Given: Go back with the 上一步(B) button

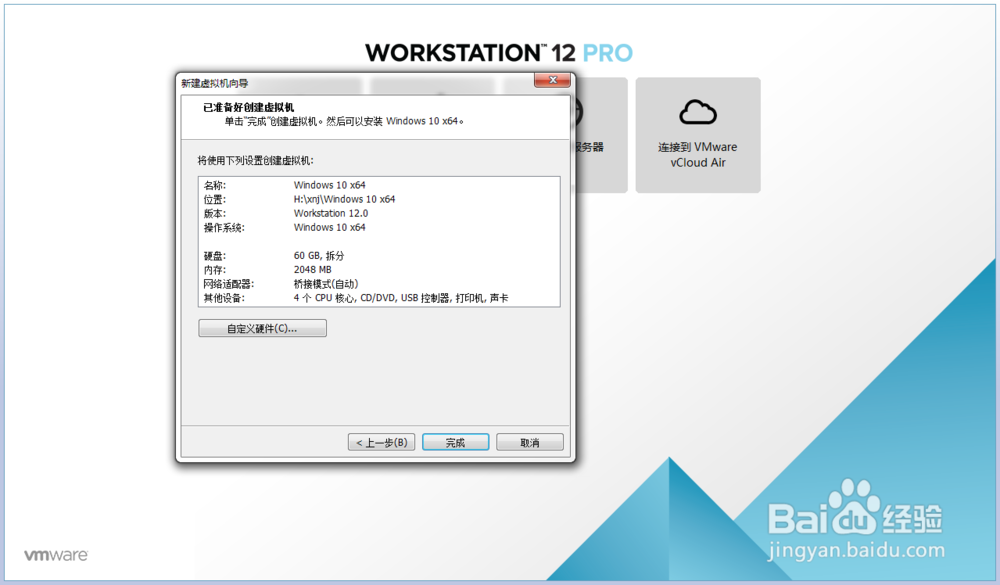Looking at the screenshot, I should pos(381,442).
